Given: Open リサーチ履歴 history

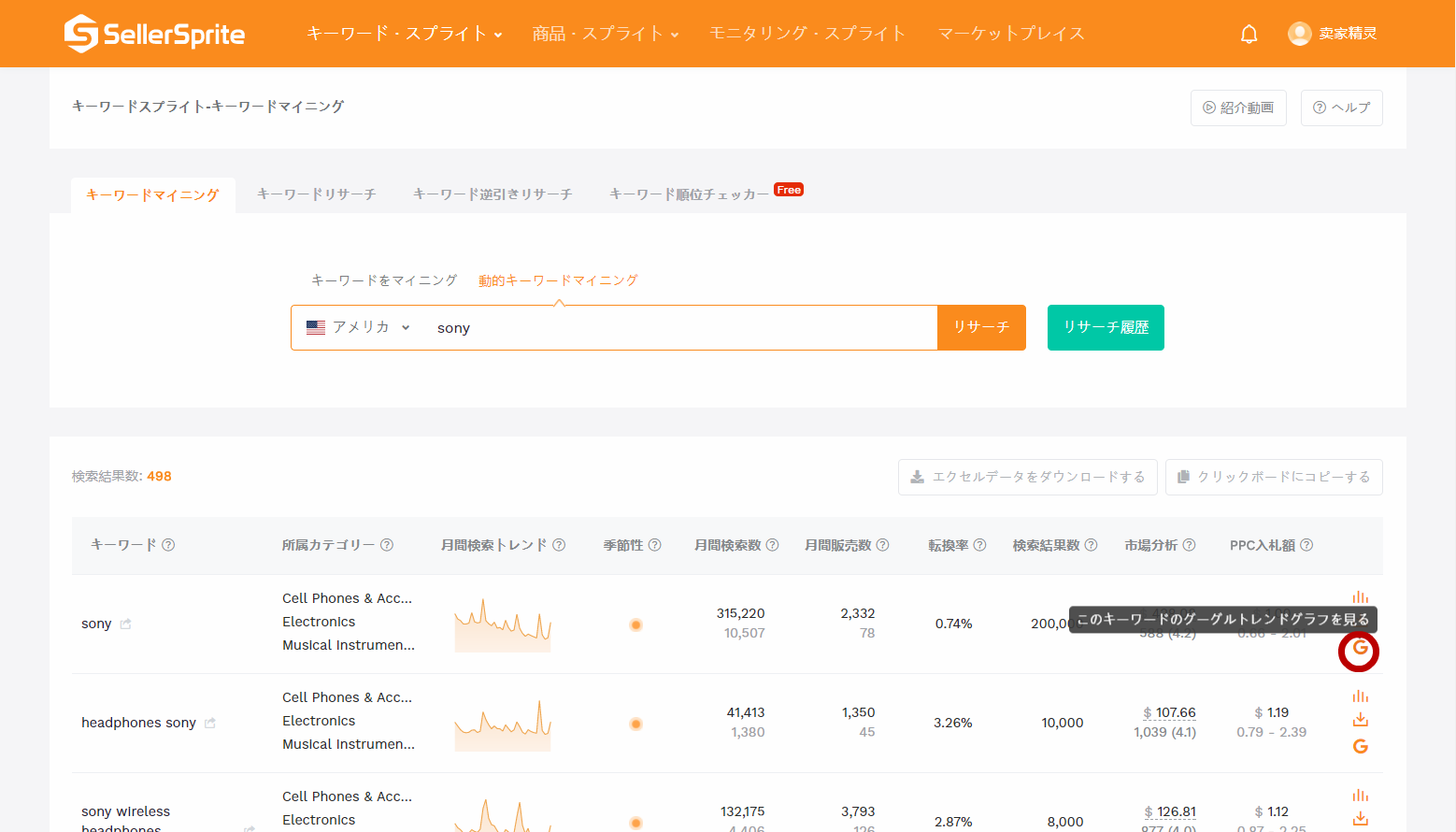Looking at the screenshot, I should pos(1106,327).
